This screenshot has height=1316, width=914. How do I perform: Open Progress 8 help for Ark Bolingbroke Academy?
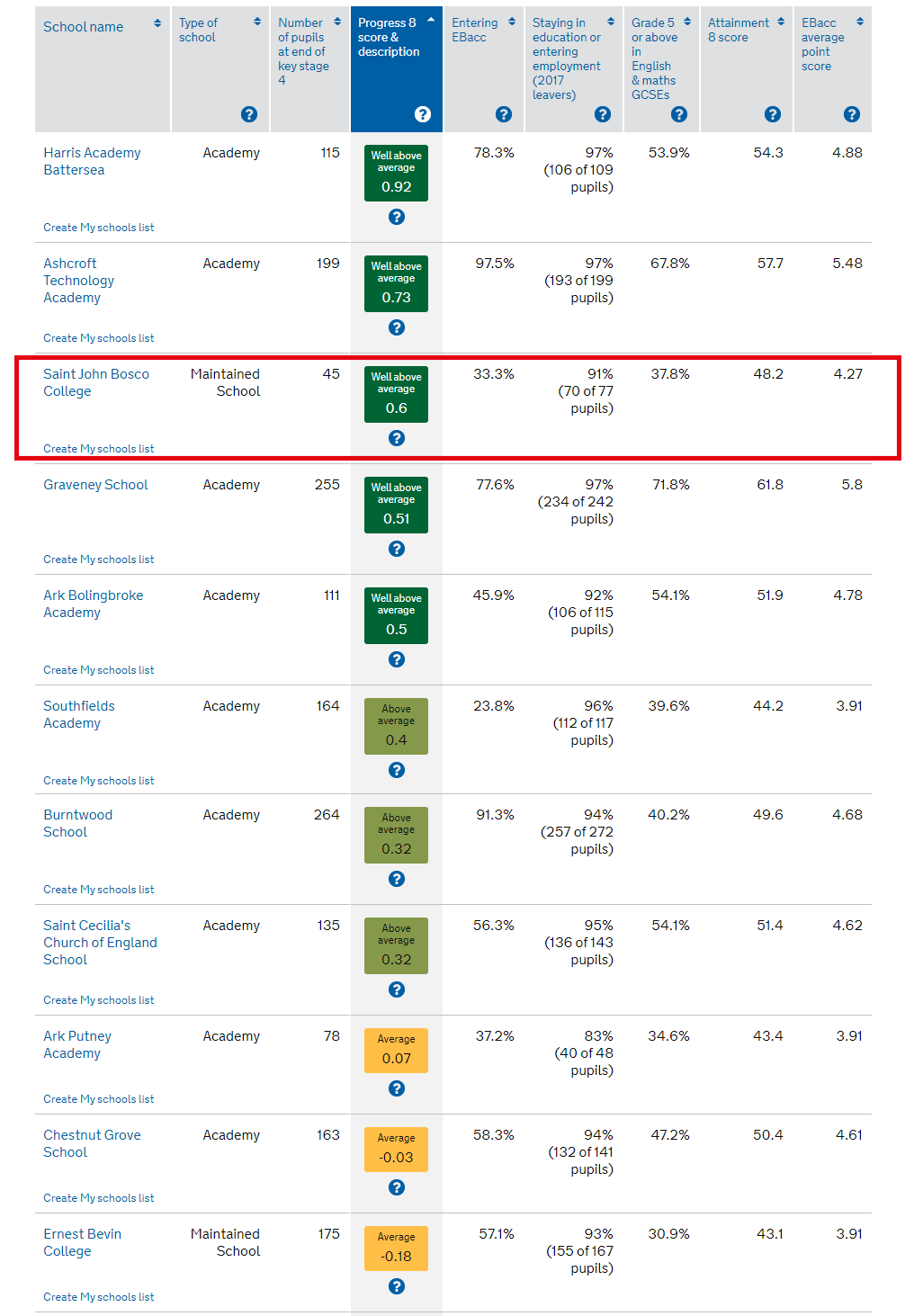(397, 659)
